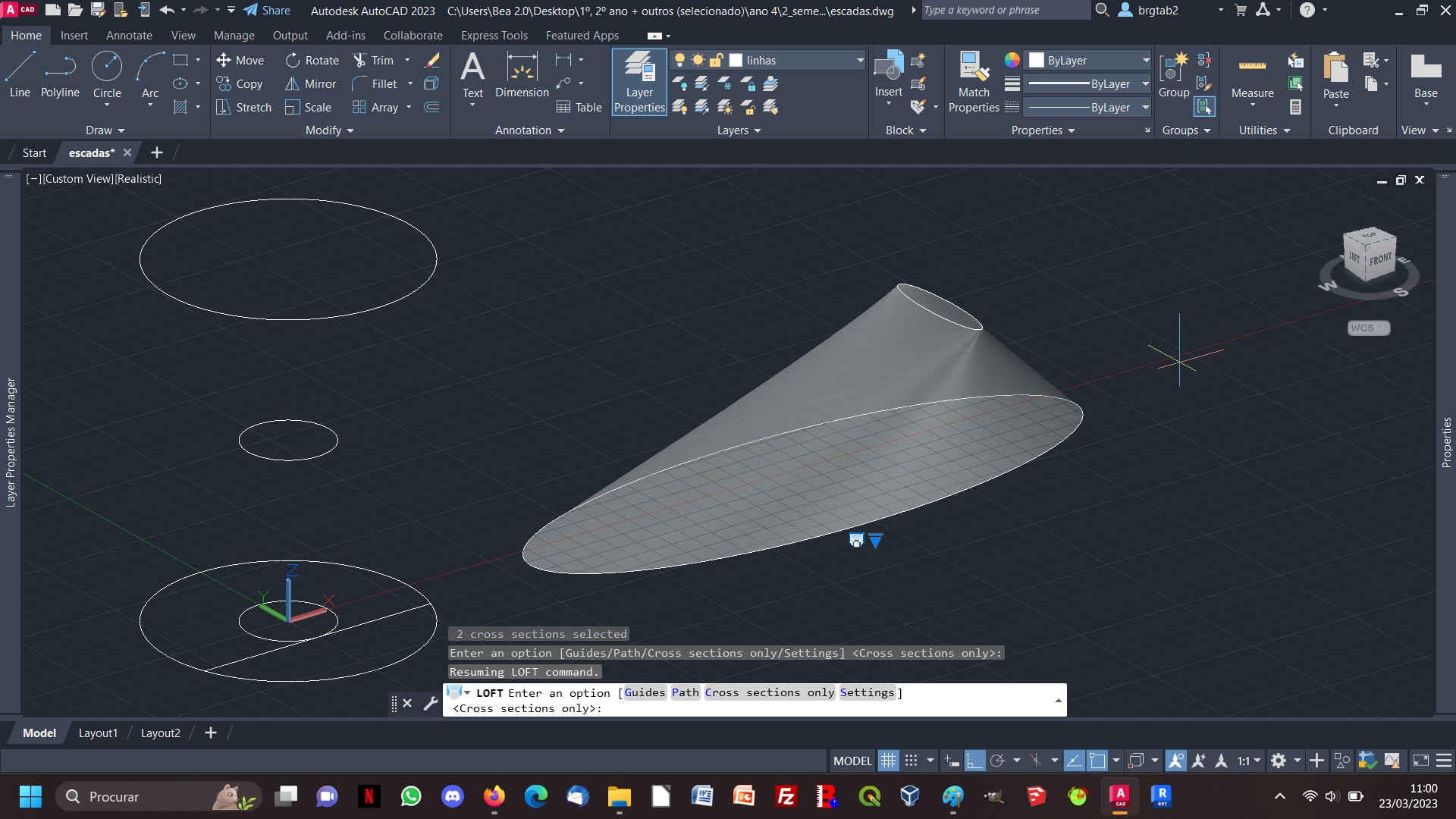Activate the Copy tool

point(240,83)
